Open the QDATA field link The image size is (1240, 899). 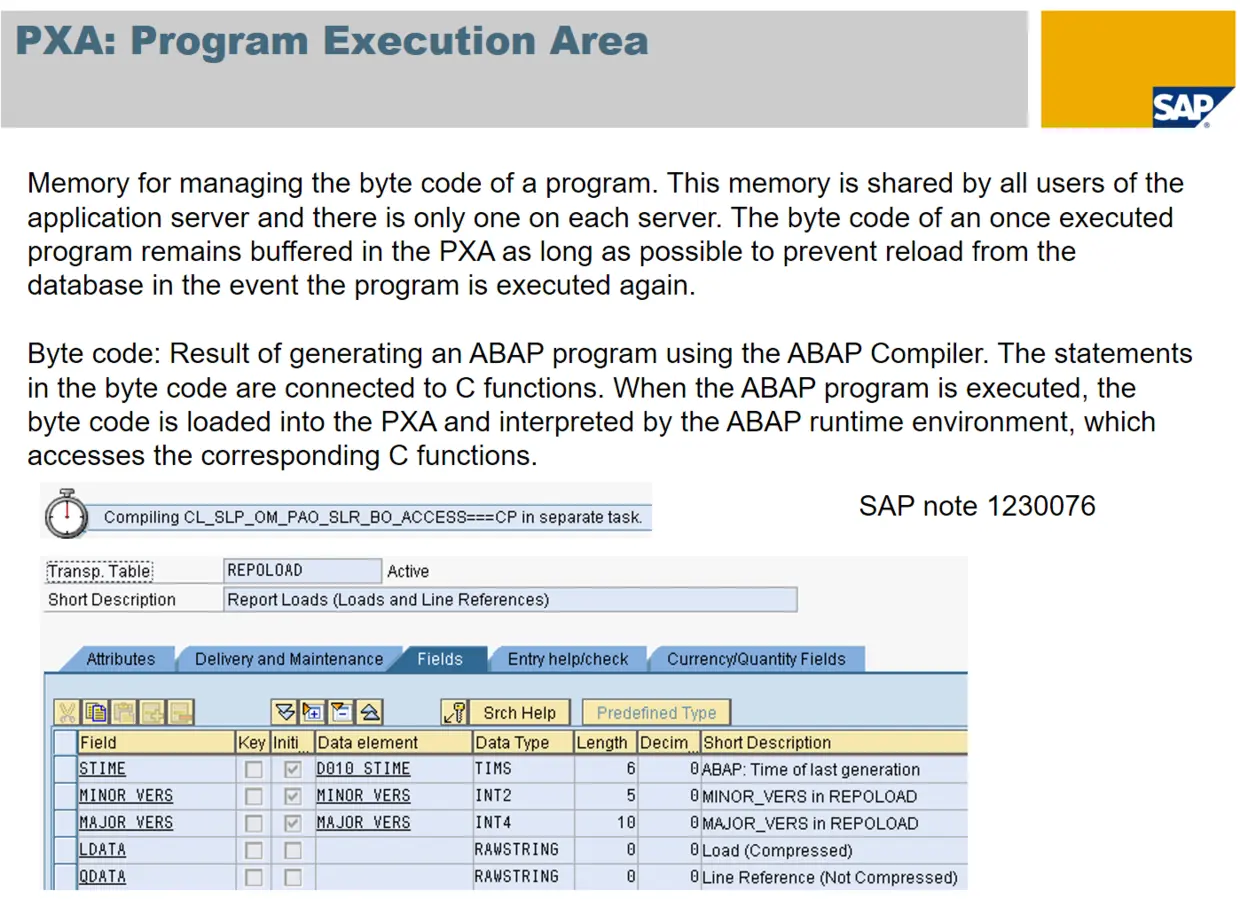point(103,877)
